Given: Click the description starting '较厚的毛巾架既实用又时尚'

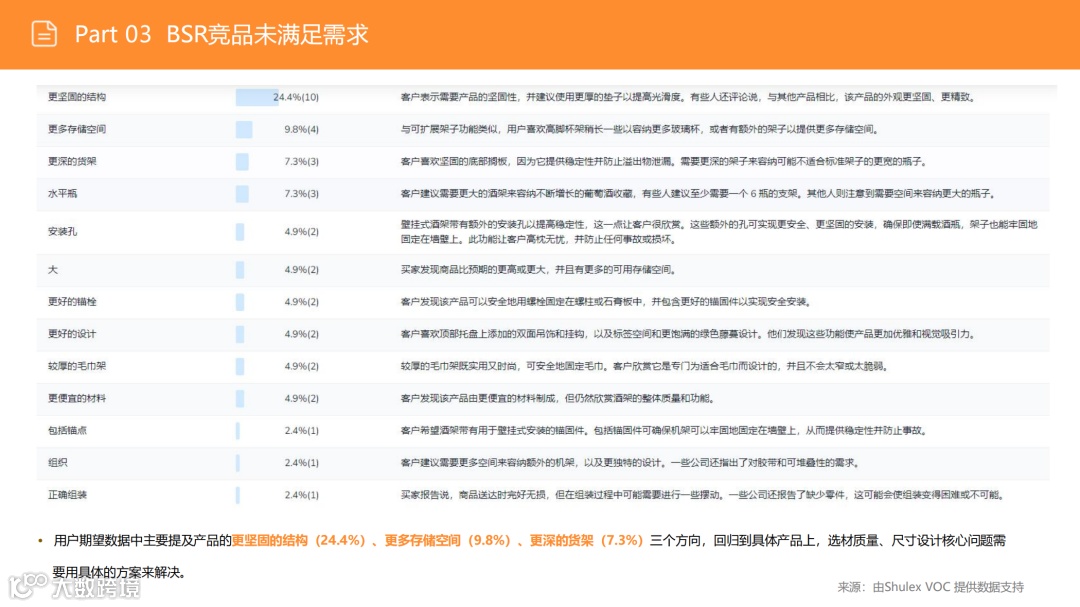Looking at the screenshot, I should 645,366.
